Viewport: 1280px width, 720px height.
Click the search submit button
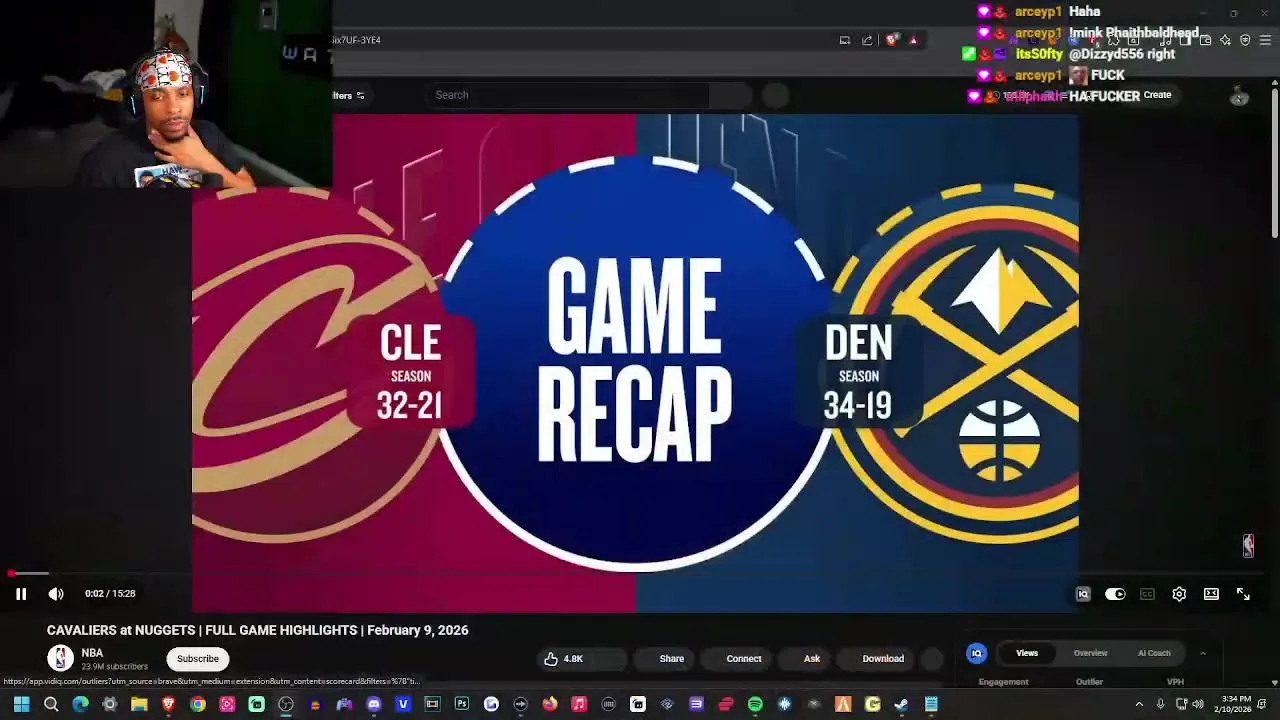click(731, 95)
